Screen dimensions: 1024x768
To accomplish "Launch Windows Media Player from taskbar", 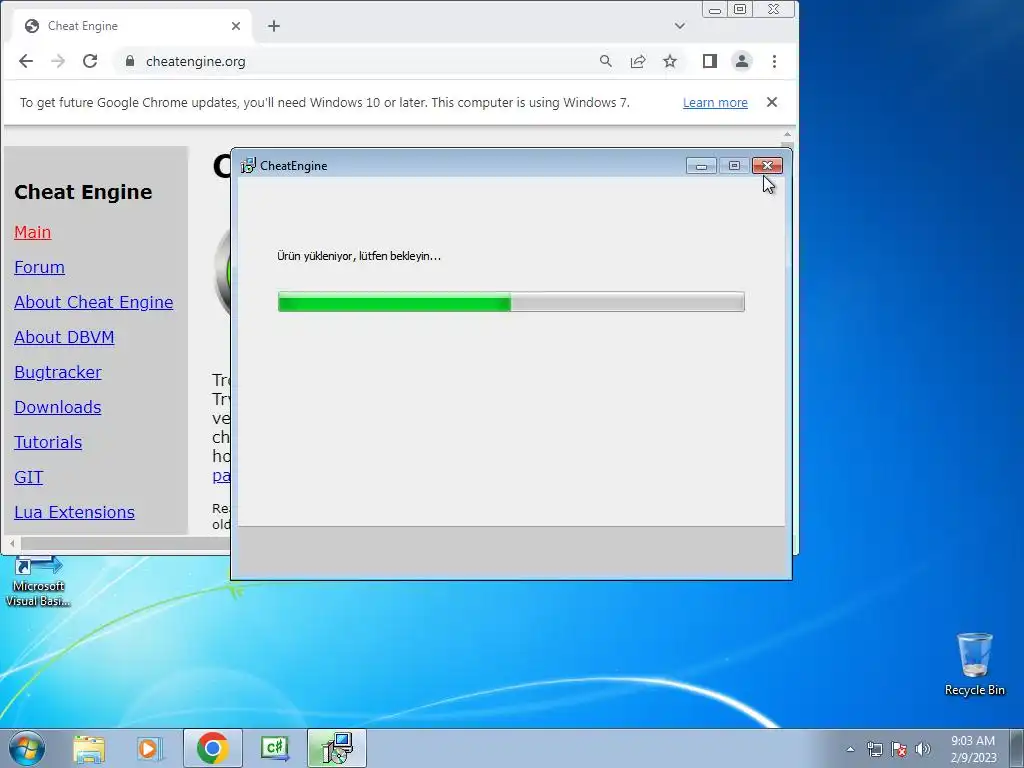I will (x=149, y=749).
